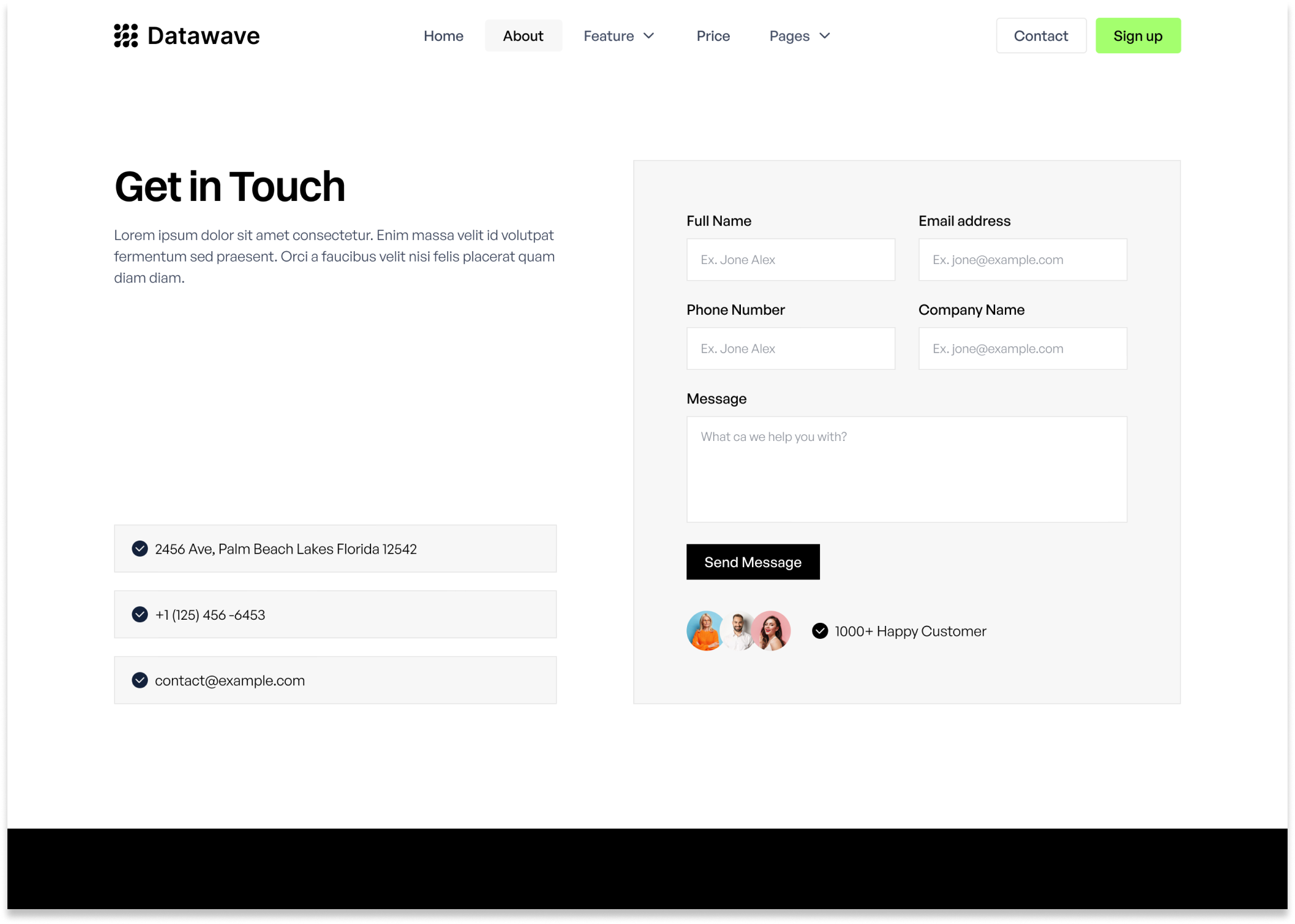Go to the Home nav item

tap(443, 36)
